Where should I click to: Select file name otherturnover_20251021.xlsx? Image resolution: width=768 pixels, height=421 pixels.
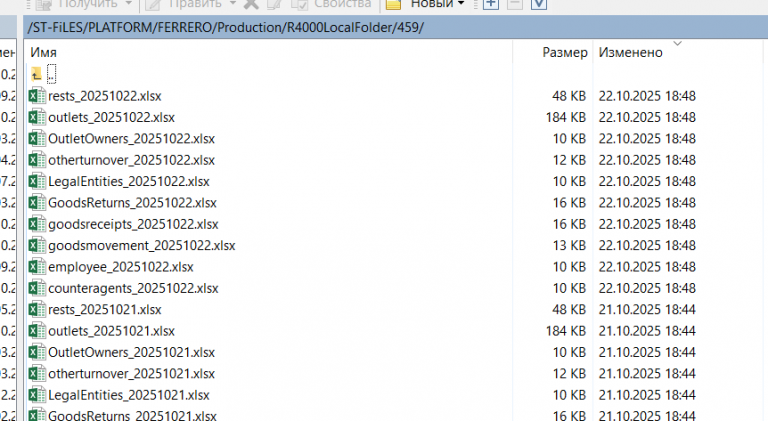coord(131,374)
